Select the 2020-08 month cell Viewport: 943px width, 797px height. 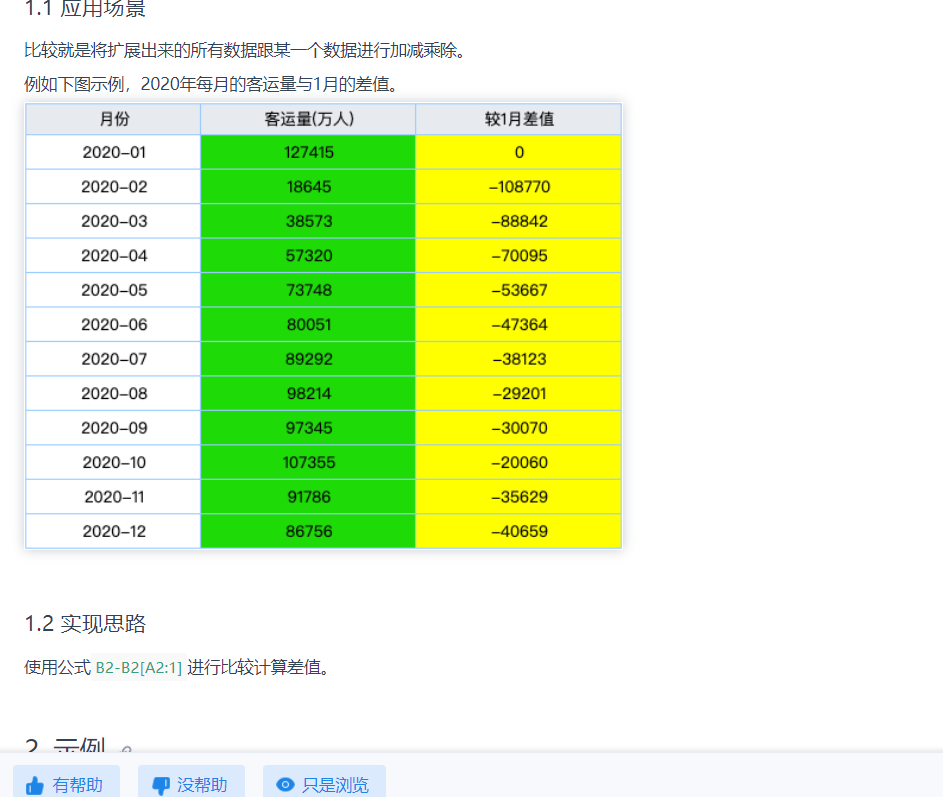tap(114, 393)
